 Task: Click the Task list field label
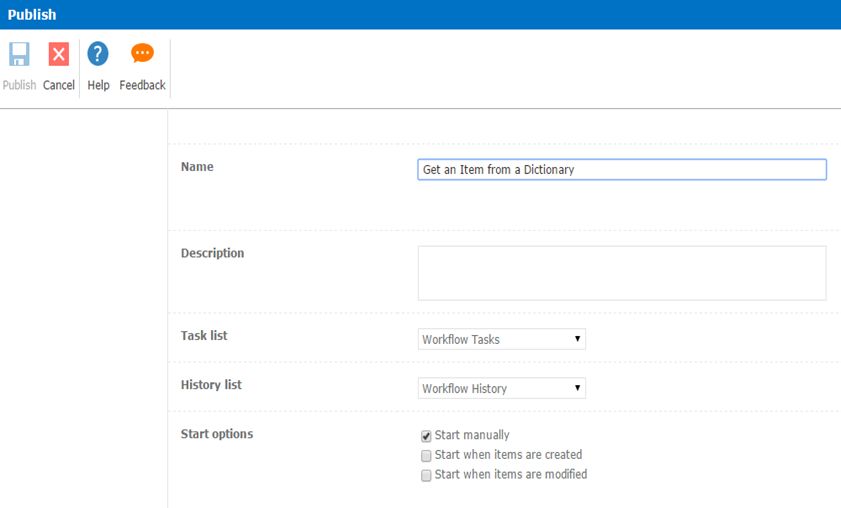click(x=204, y=335)
